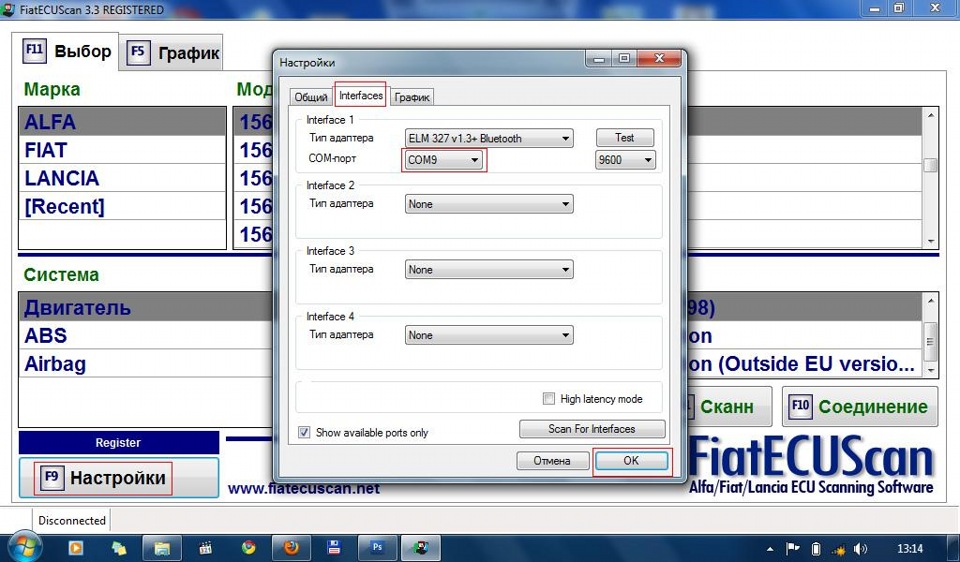
Task: Open Photoshop from the taskbar
Action: 377,548
